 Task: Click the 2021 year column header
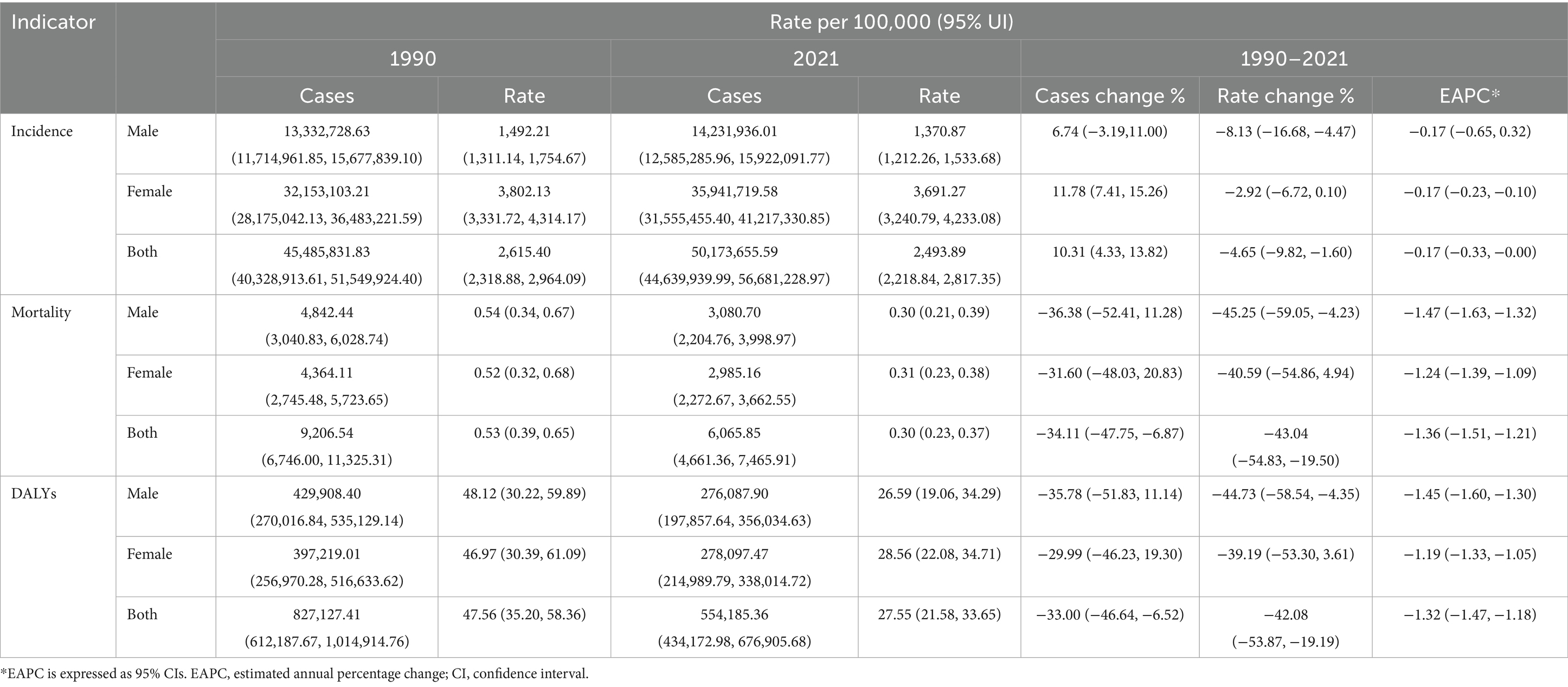tap(815, 59)
